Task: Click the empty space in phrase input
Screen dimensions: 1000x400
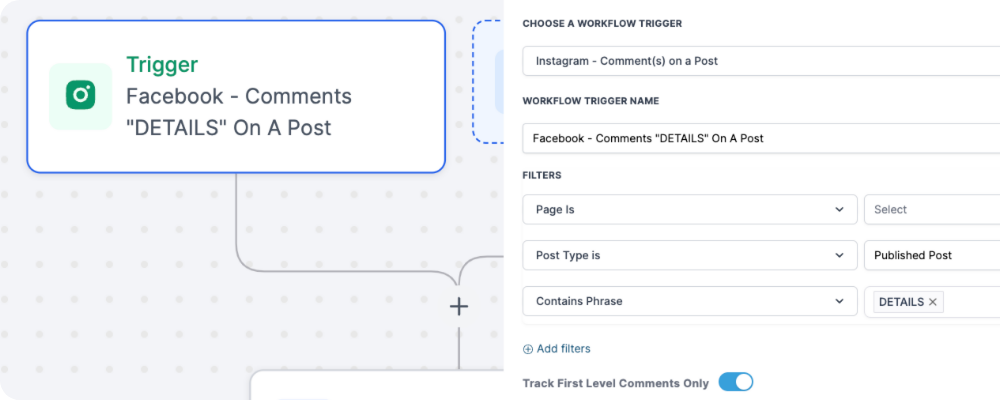Action: click(x=971, y=302)
